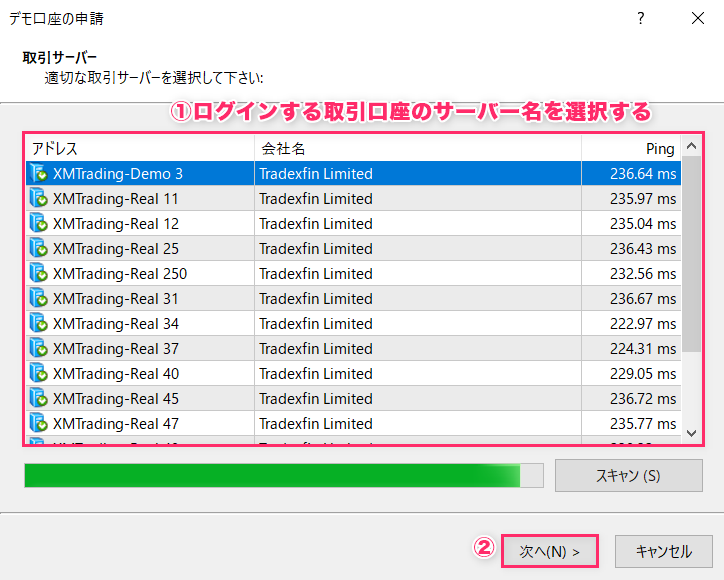Screen dimensions: 724x580
Task: Click ping value 232.56 ms
Action: click(643, 273)
